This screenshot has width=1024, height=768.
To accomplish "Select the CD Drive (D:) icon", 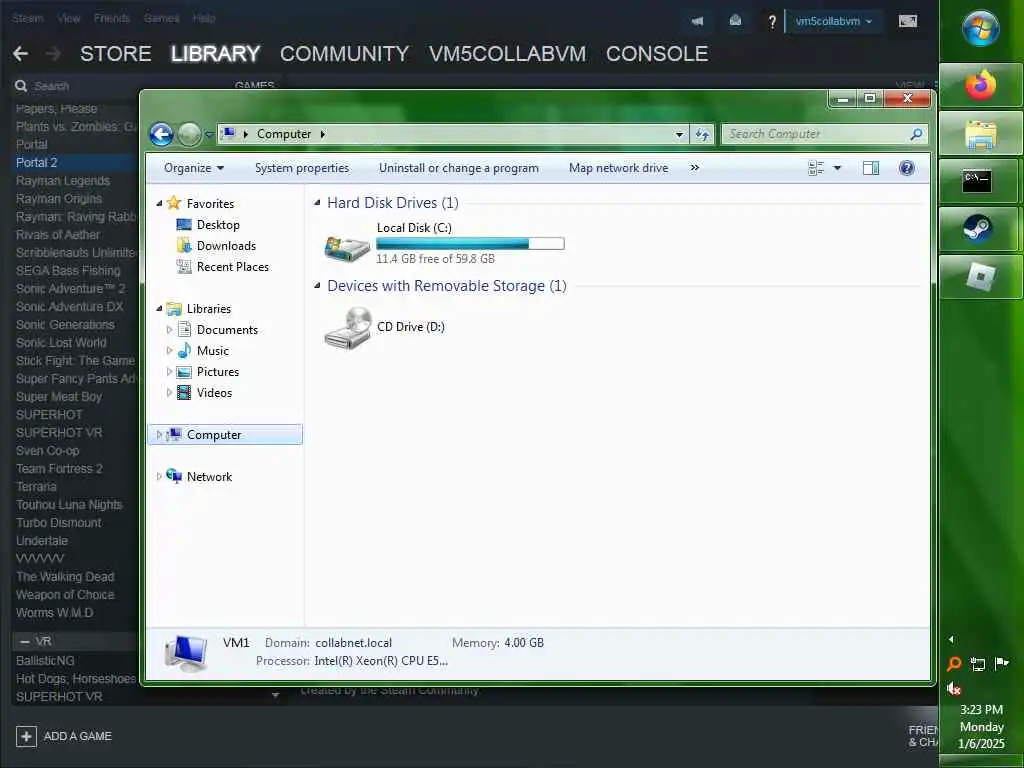I will coord(347,328).
